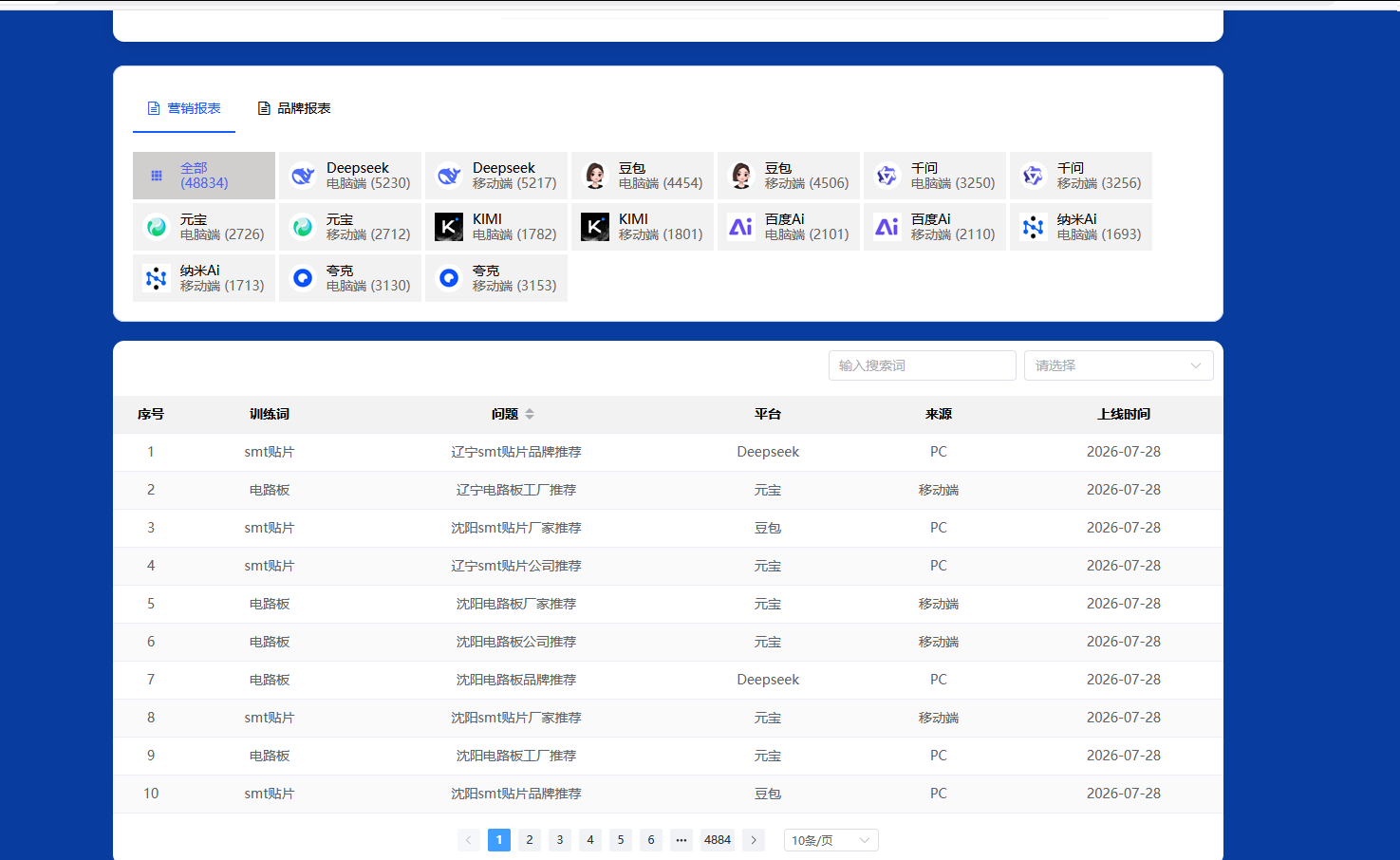Screen dimensions: 1400x860
Task: Click PC source cell in row 9
Action: pyautogui.click(x=939, y=756)
